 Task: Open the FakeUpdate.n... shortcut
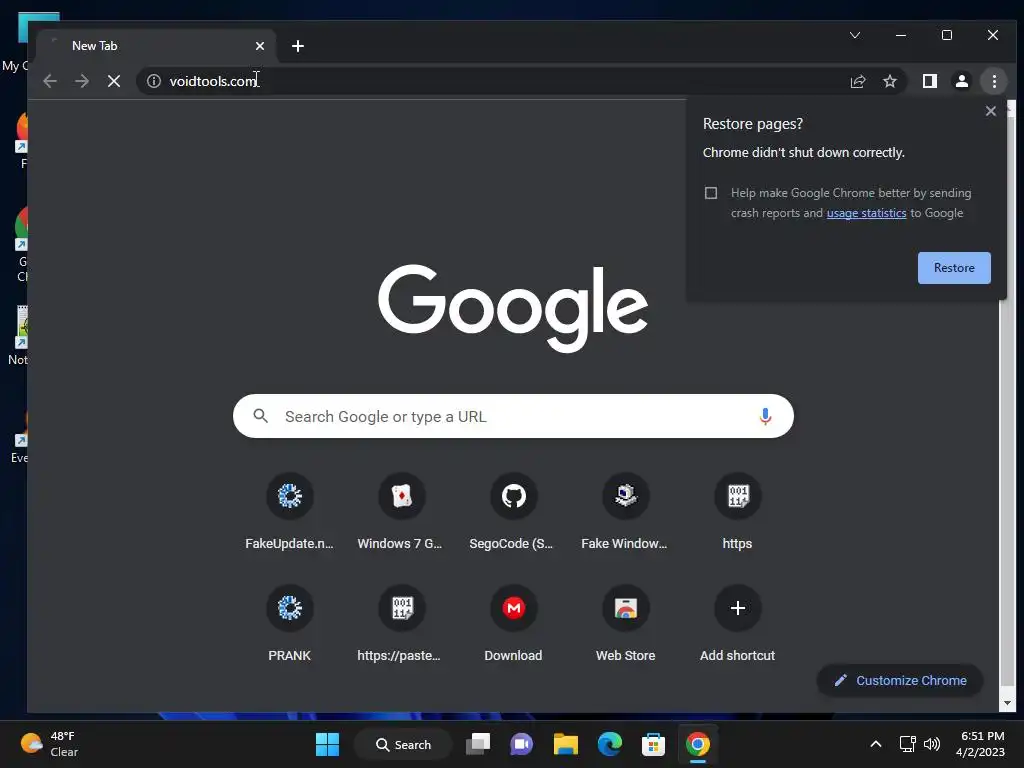(x=289, y=513)
